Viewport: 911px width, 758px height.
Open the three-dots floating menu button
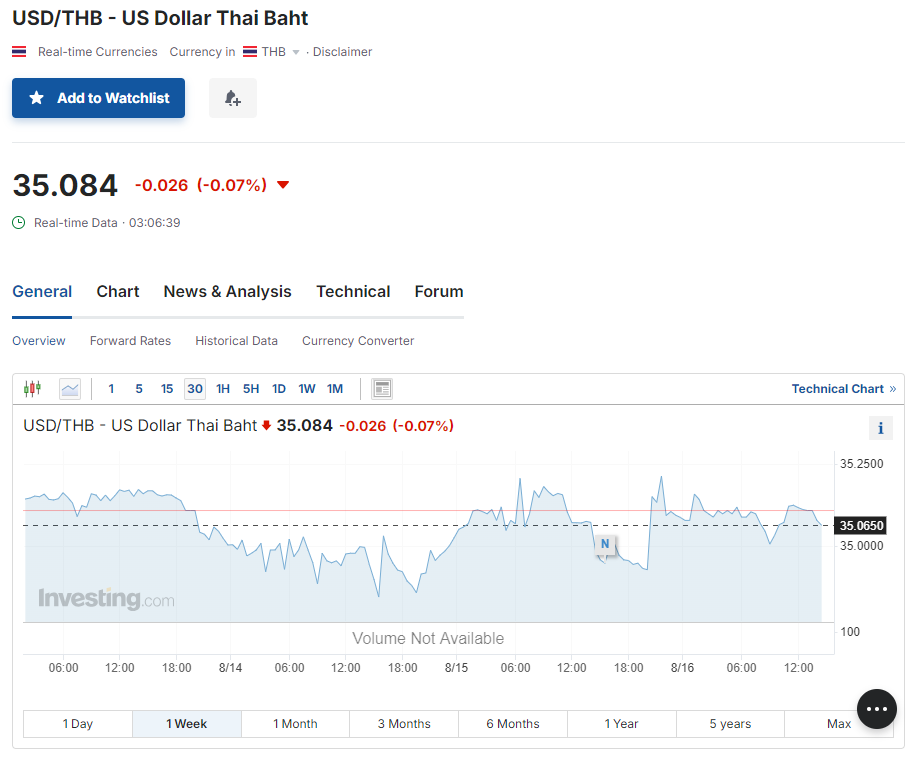click(876, 709)
